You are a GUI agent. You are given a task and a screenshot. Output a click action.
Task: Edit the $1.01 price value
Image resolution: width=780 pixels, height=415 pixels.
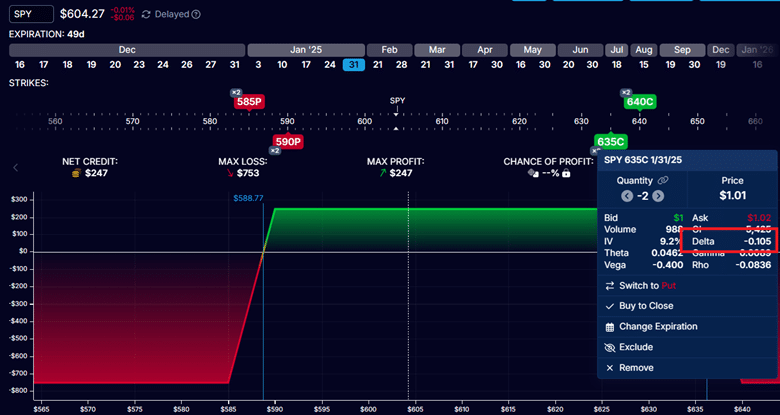pyautogui.click(x=732, y=196)
